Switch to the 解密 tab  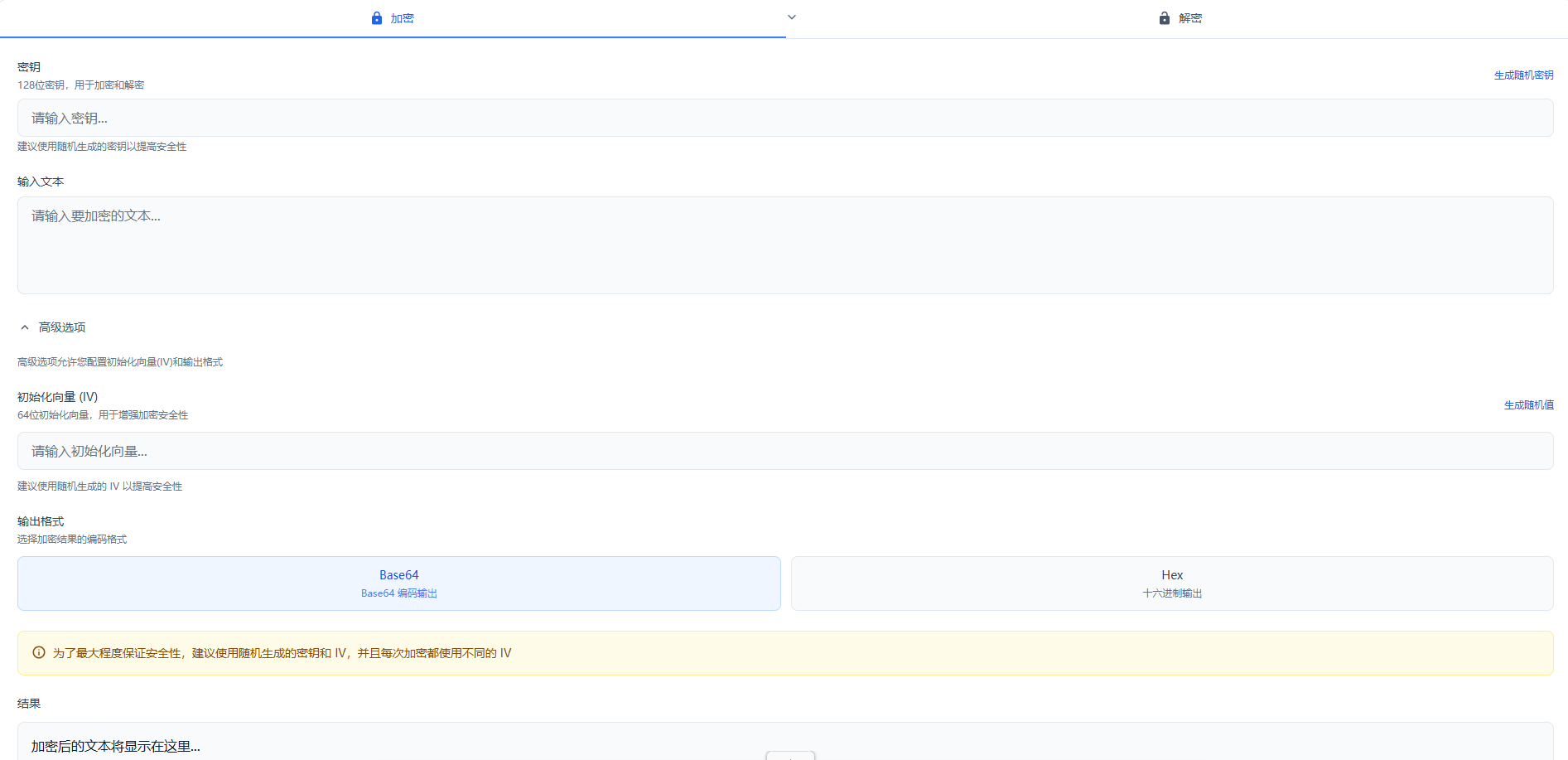click(1189, 18)
